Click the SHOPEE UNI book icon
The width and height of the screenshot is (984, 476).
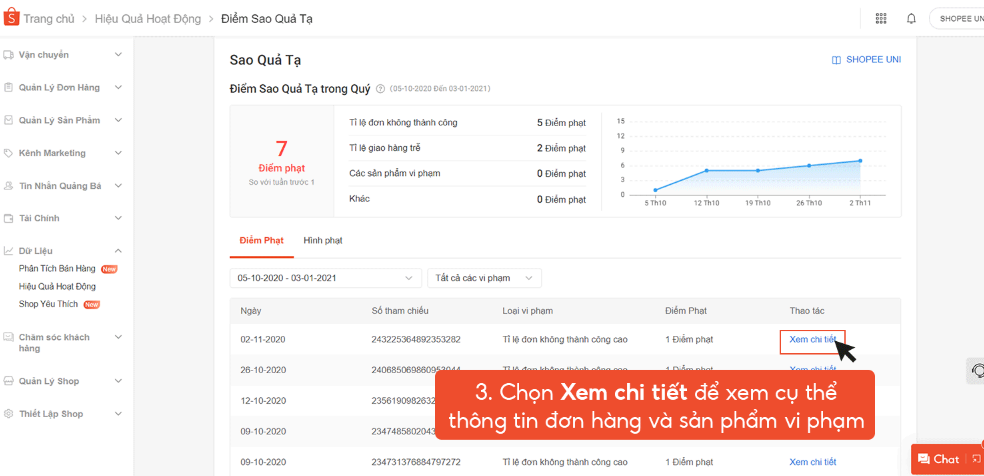836,60
